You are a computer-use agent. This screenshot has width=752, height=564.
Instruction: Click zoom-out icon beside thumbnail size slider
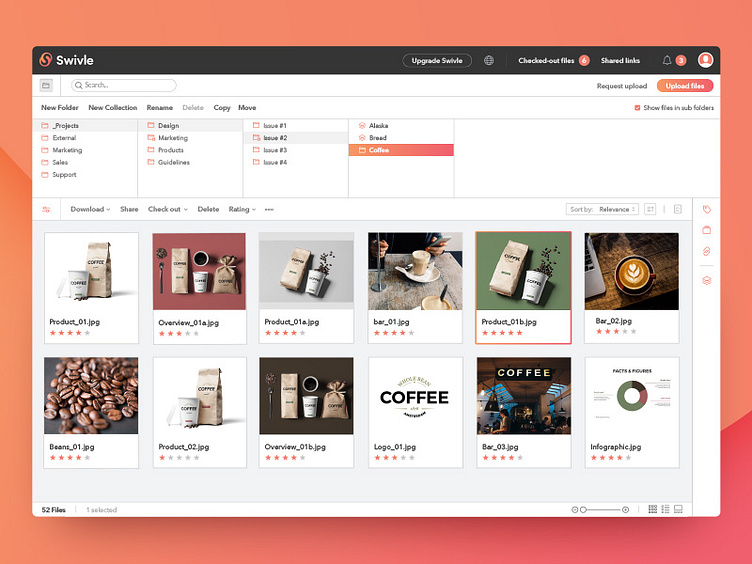point(574,510)
